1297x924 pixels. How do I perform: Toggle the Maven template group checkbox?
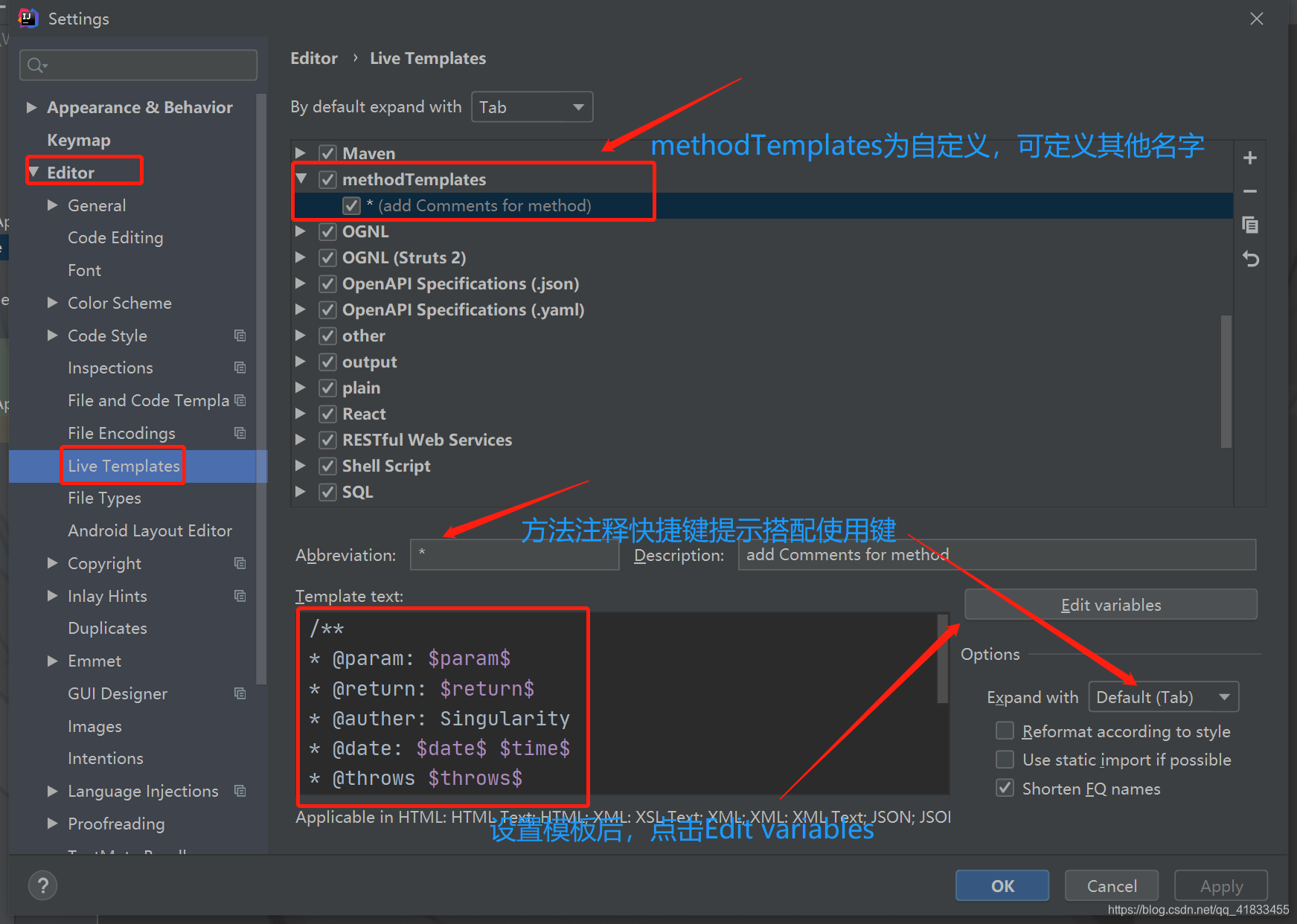(x=327, y=153)
